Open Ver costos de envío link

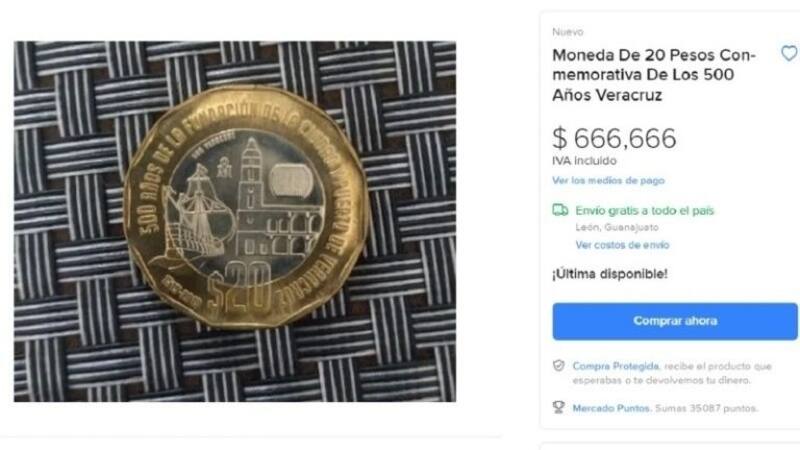tap(622, 245)
